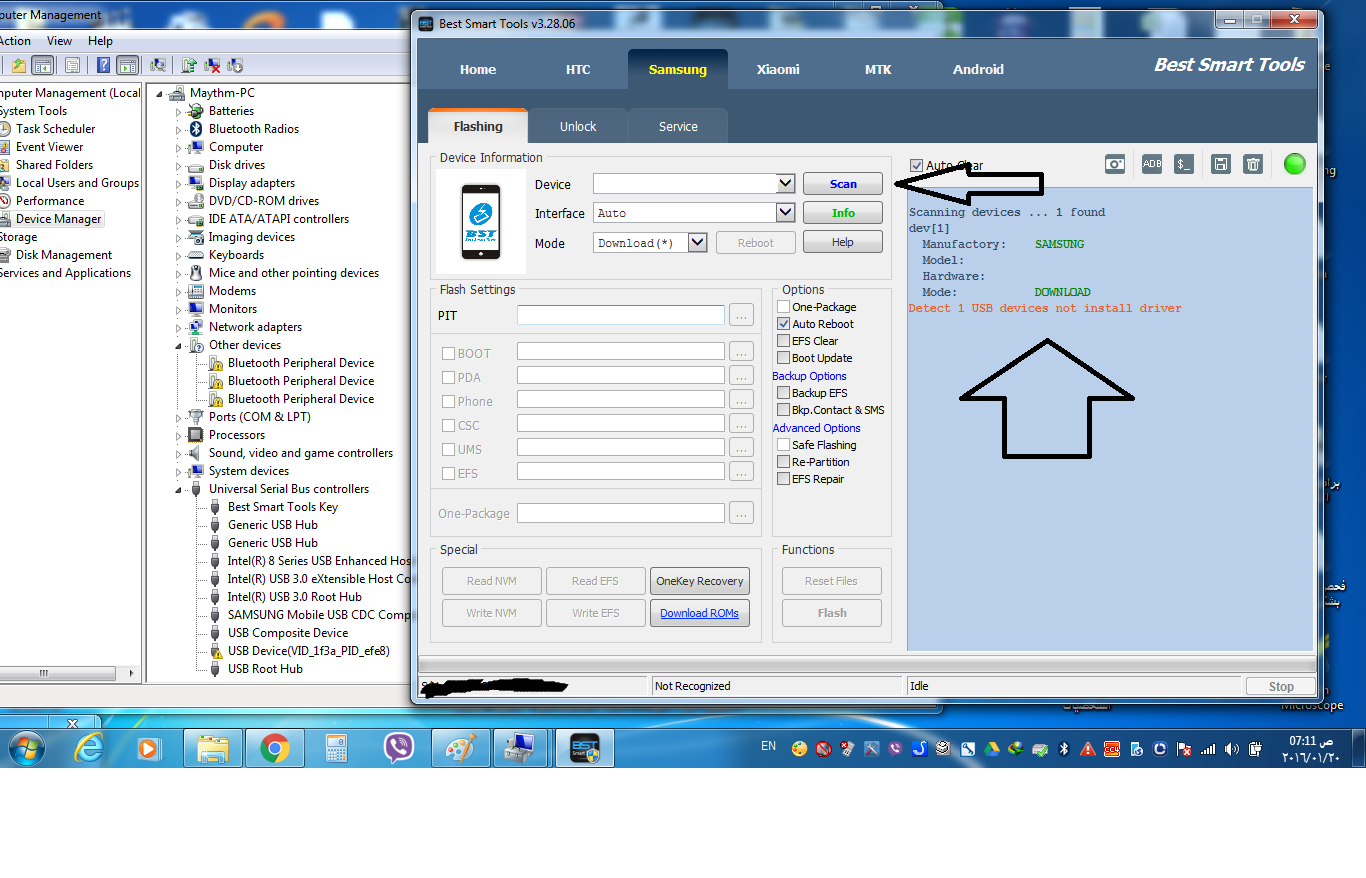Click the Windows Start orb
This screenshot has width=1366, height=878.
[26, 748]
